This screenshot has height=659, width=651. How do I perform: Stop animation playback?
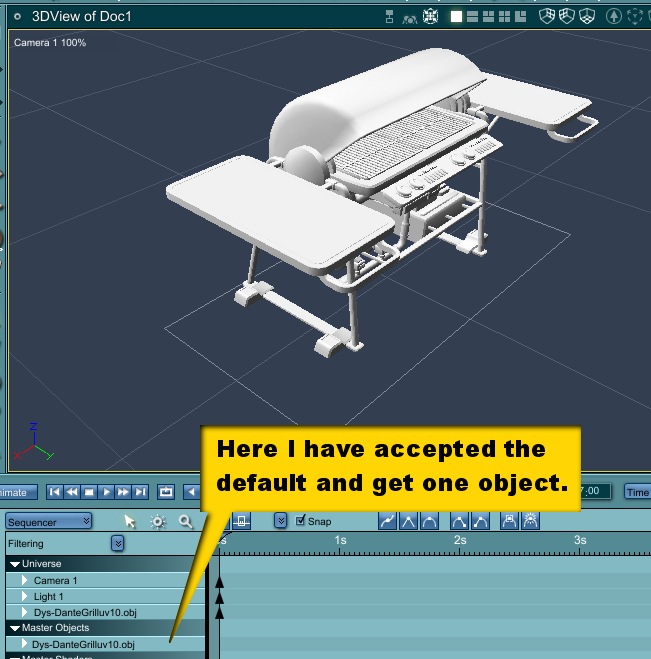coord(89,492)
